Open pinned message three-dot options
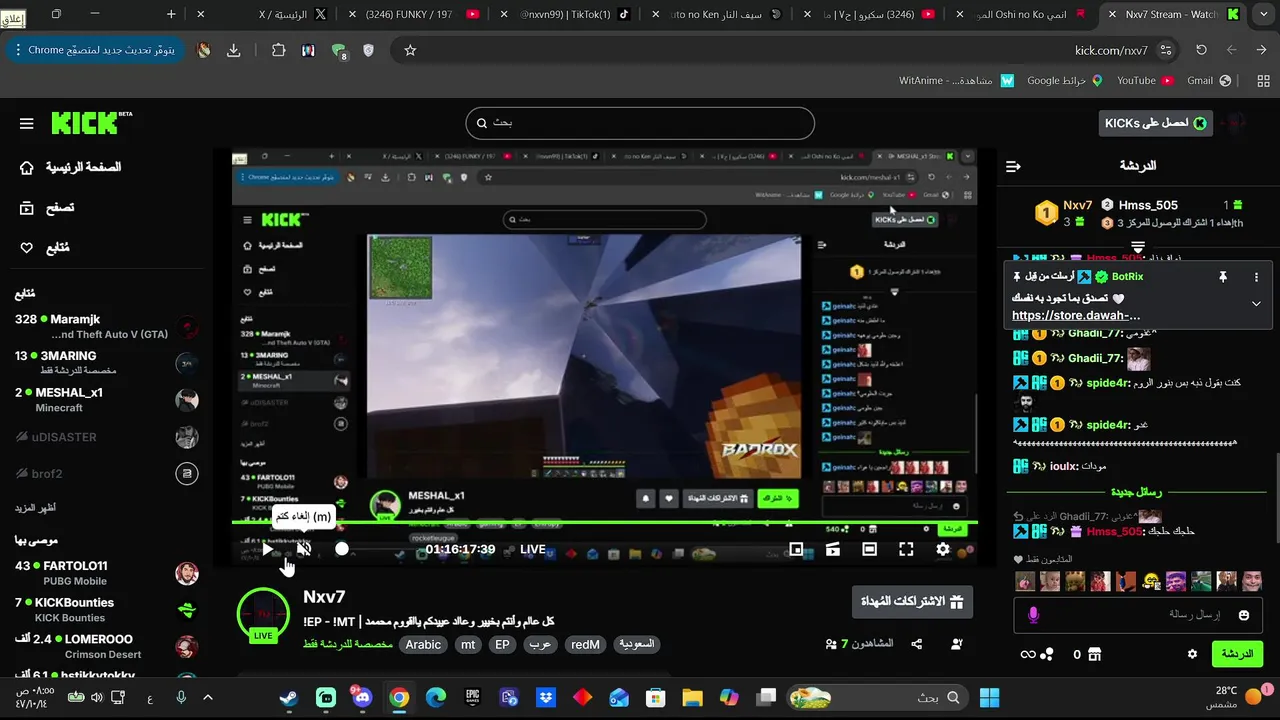Image resolution: width=1280 pixels, height=720 pixels. (1257, 277)
